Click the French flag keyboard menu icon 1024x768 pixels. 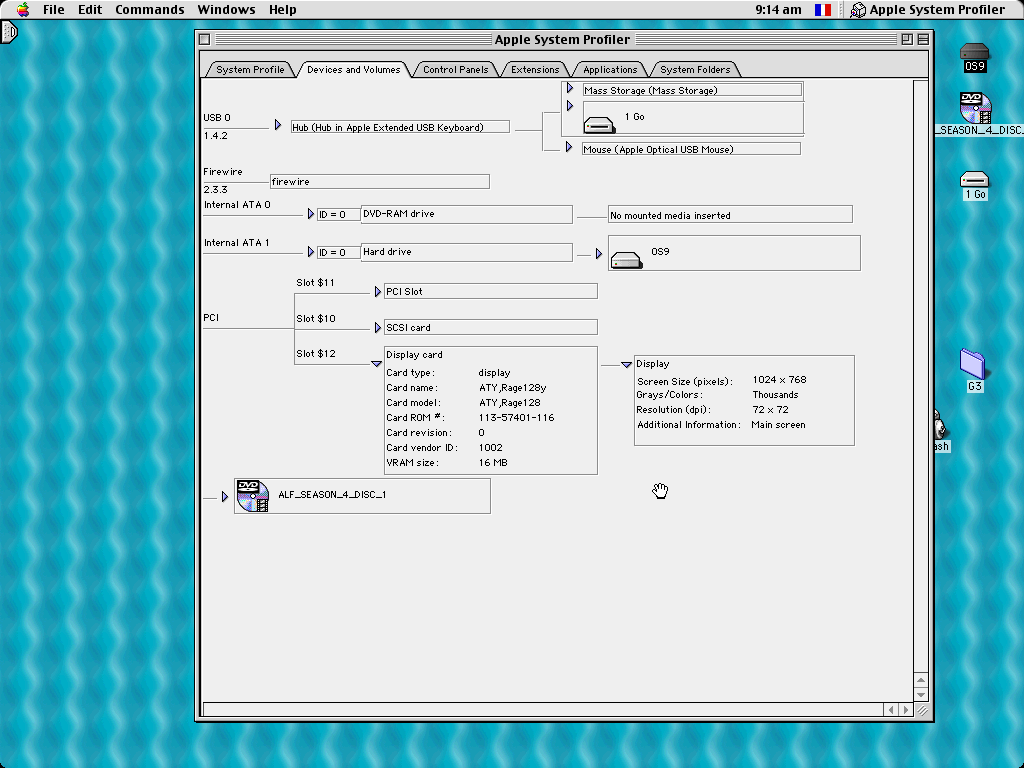point(823,9)
